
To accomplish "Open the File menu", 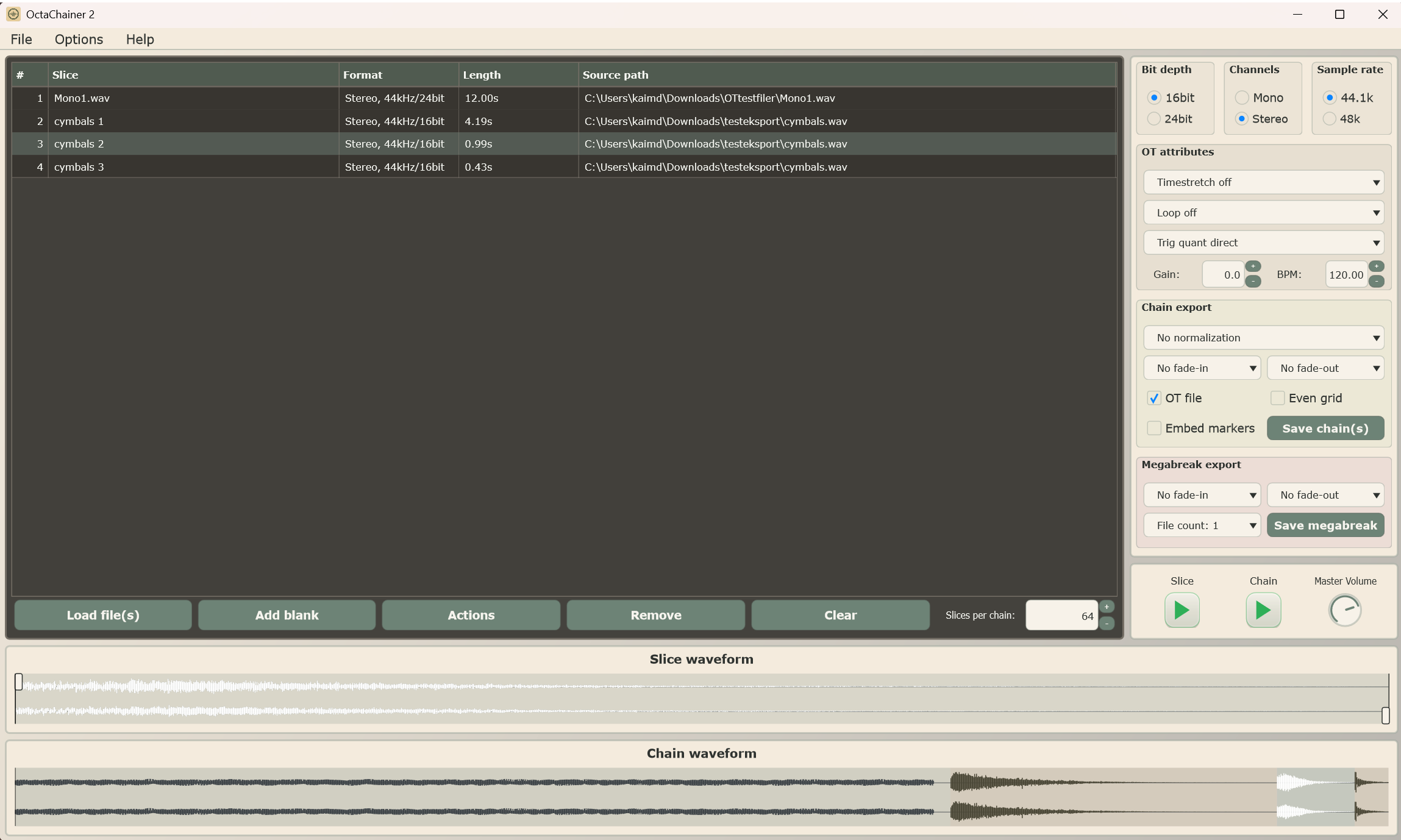I will coord(21,39).
